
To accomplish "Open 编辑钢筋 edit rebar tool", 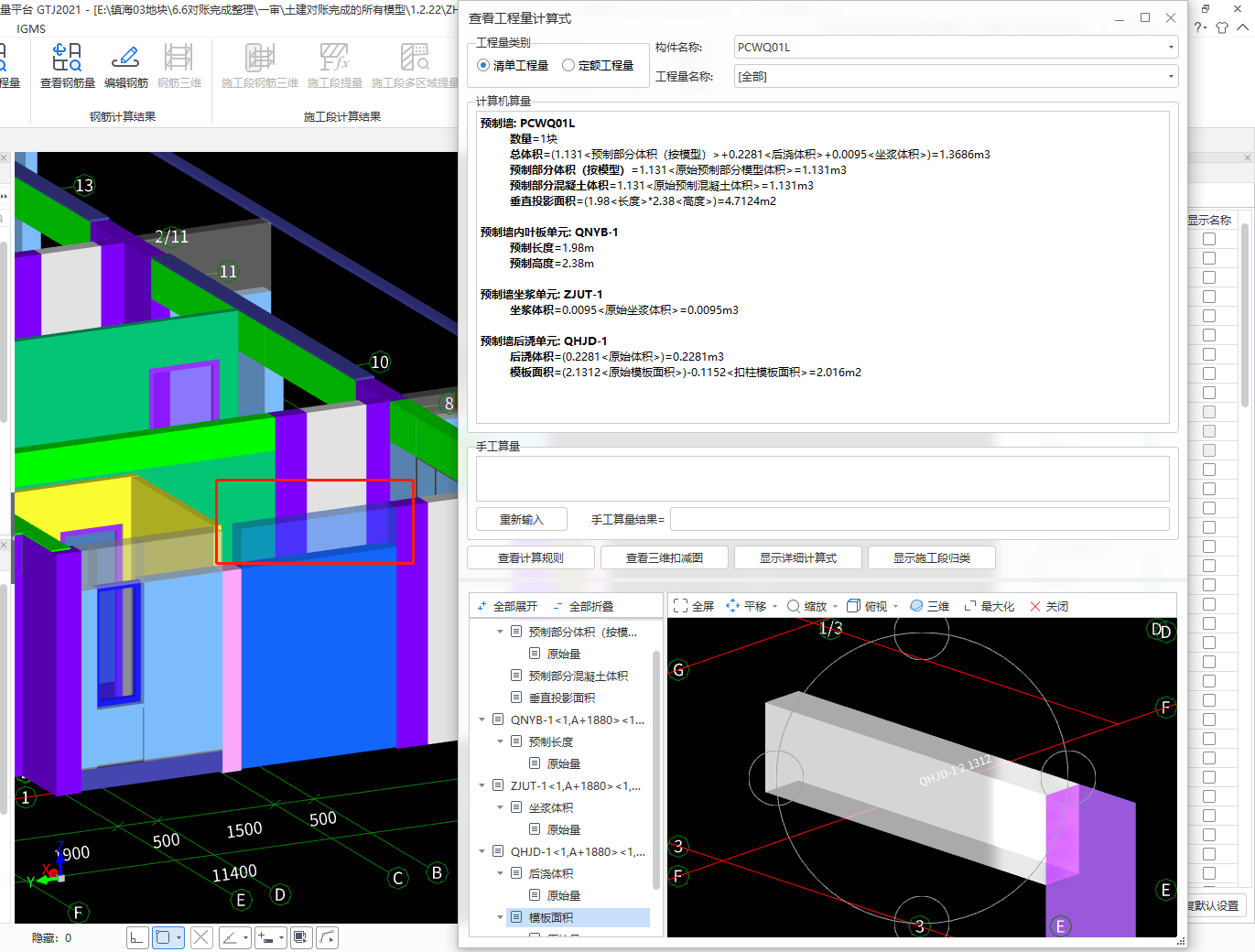I will (x=125, y=65).
